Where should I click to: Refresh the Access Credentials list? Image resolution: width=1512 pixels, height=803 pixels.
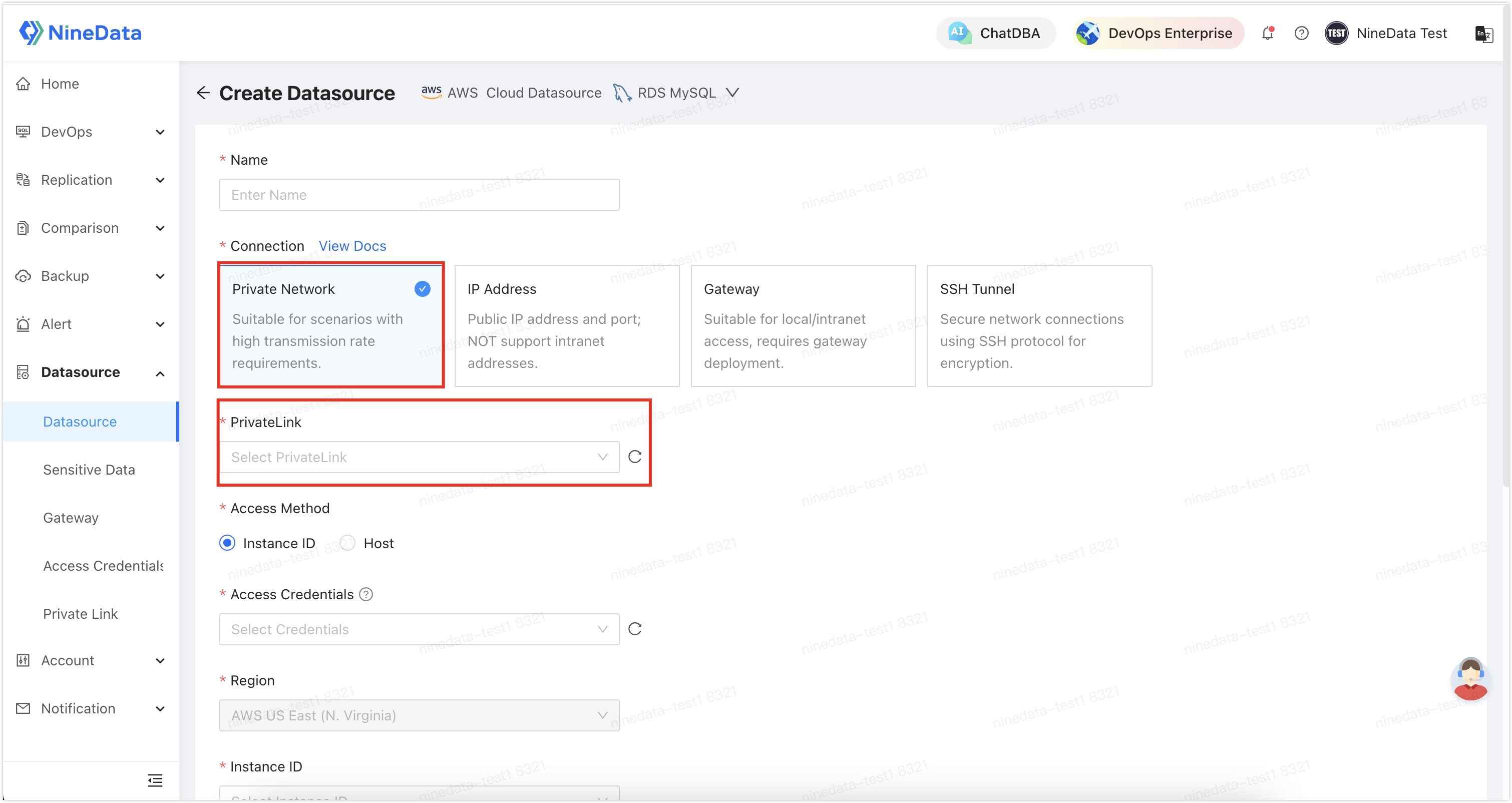[634, 629]
